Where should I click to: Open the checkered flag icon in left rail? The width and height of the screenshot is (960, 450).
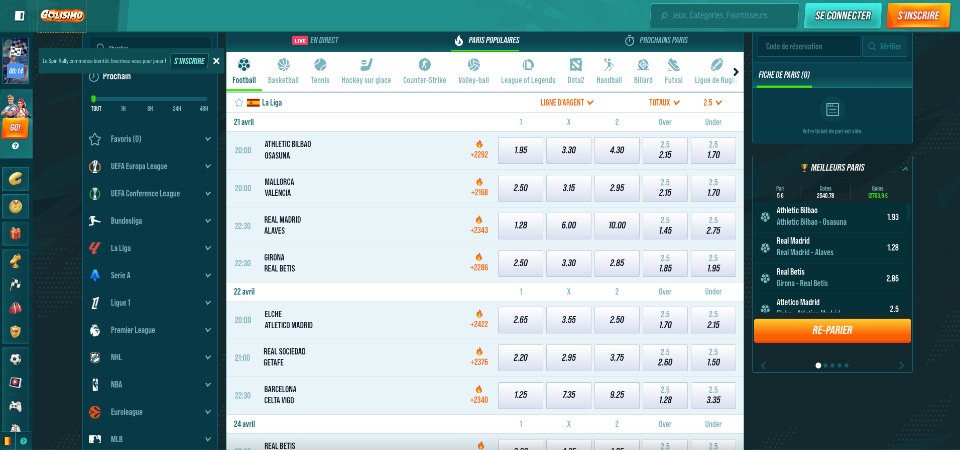pos(15,284)
